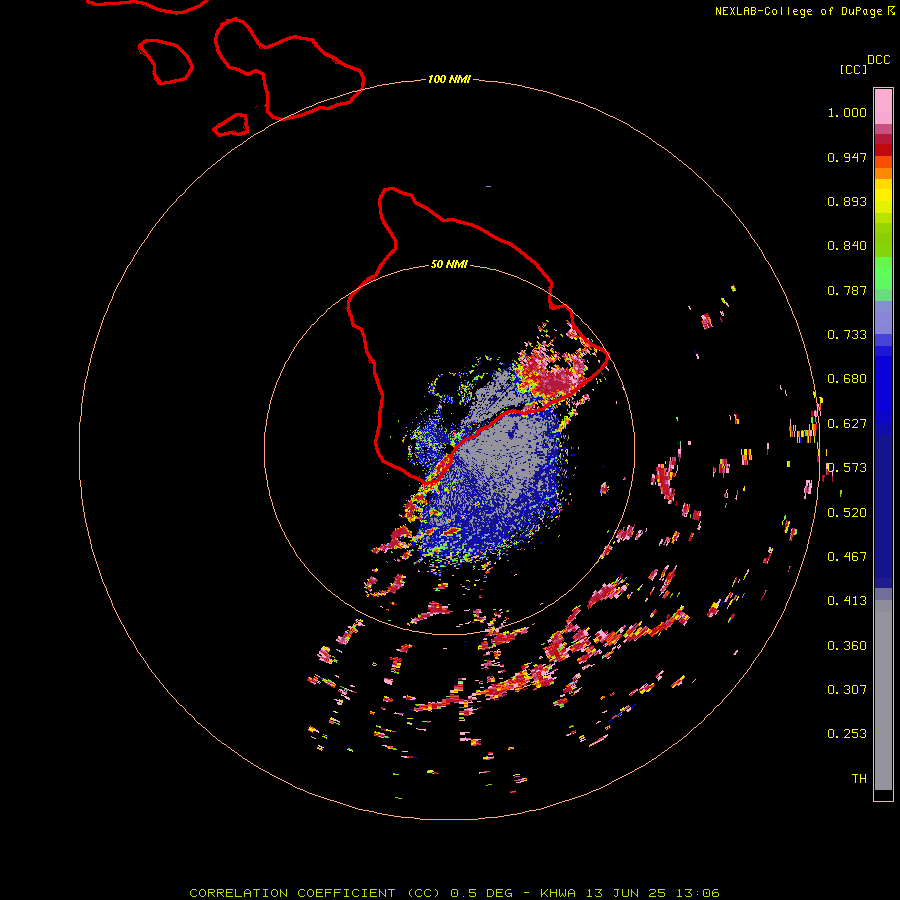This screenshot has height=900, width=900.
Task: Click the crimson high-CC echo cluster northeast of radar
Action: pyautogui.click(x=554, y=379)
